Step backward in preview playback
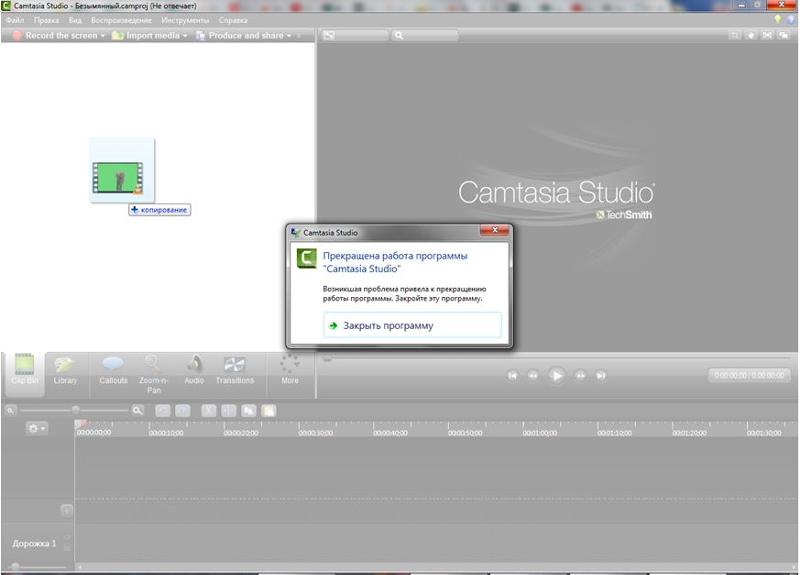Viewport: 800px width, 575px height. tap(533, 376)
